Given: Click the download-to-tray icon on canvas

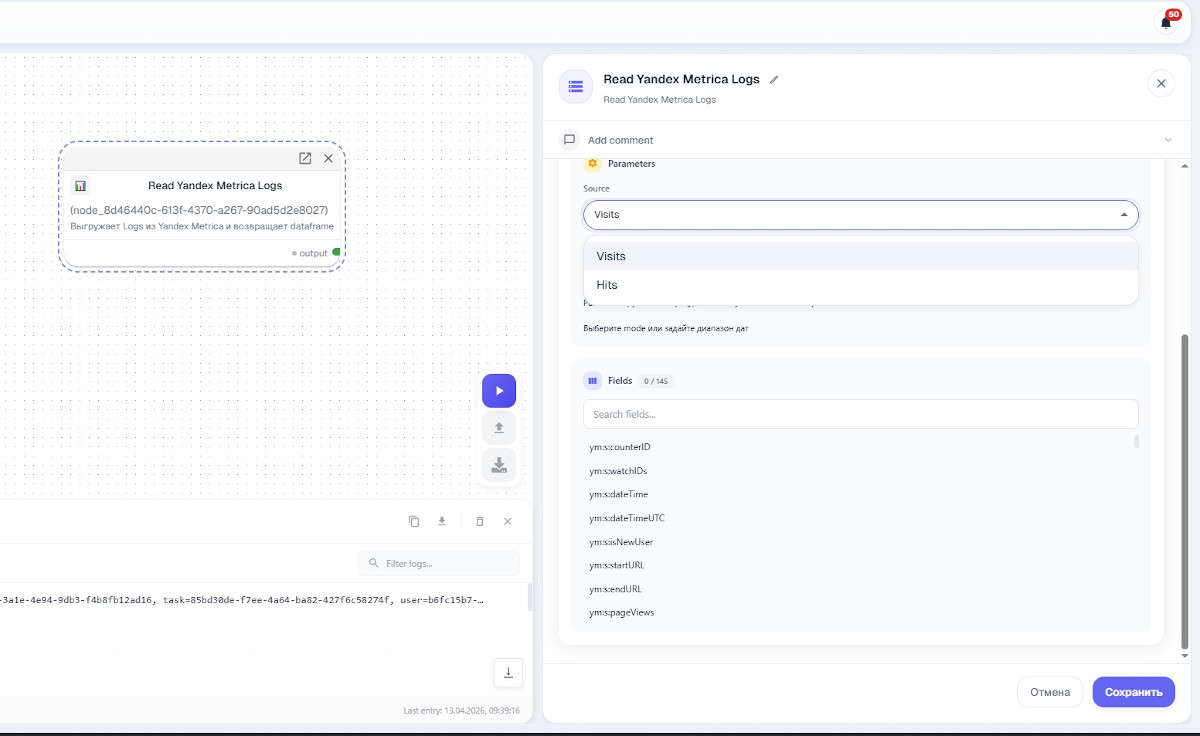Looking at the screenshot, I should [x=499, y=465].
